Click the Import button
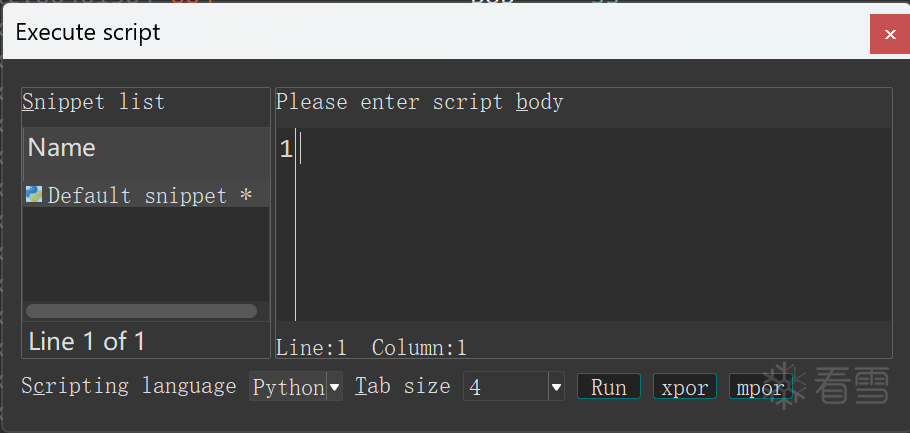Image resolution: width=910 pixels, height=433 pixels. coord(759,387)
